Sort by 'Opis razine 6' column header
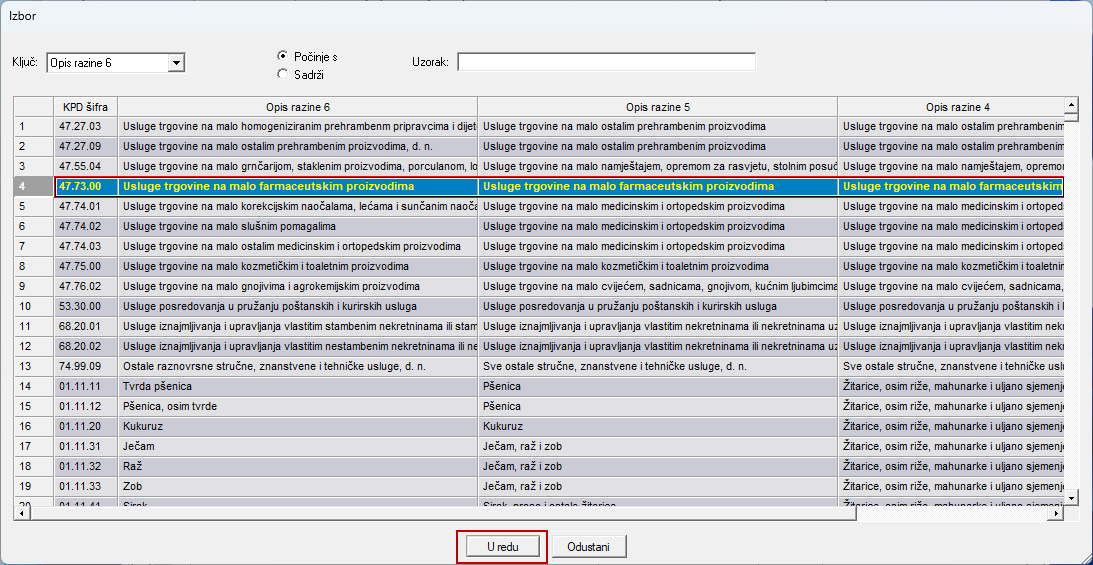The width and height of the screenshot is (1093, 565). coord(297,106)
